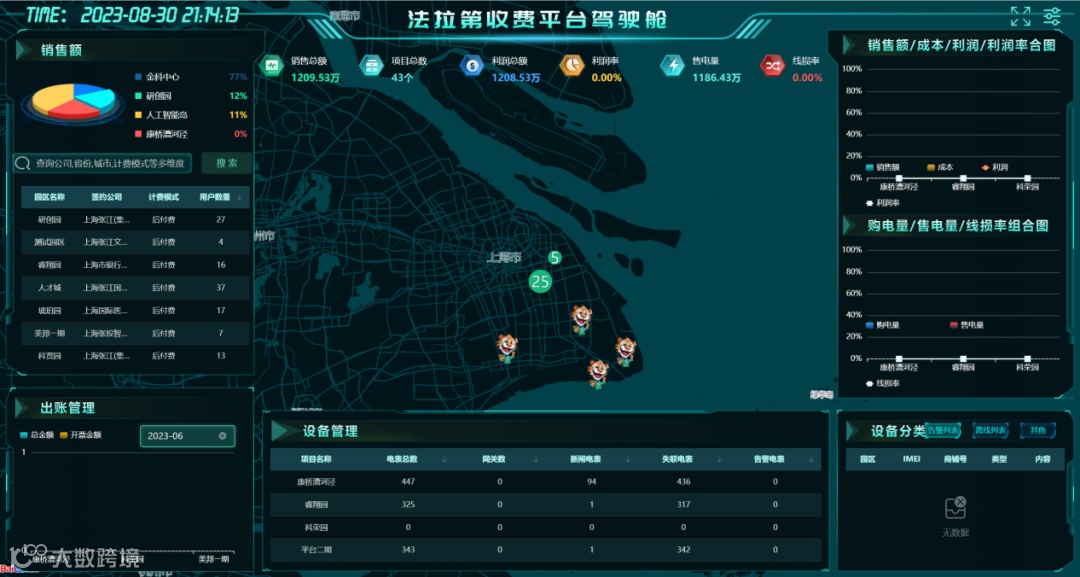Clear the 2023-06 date with the x icon

point(222,436)
